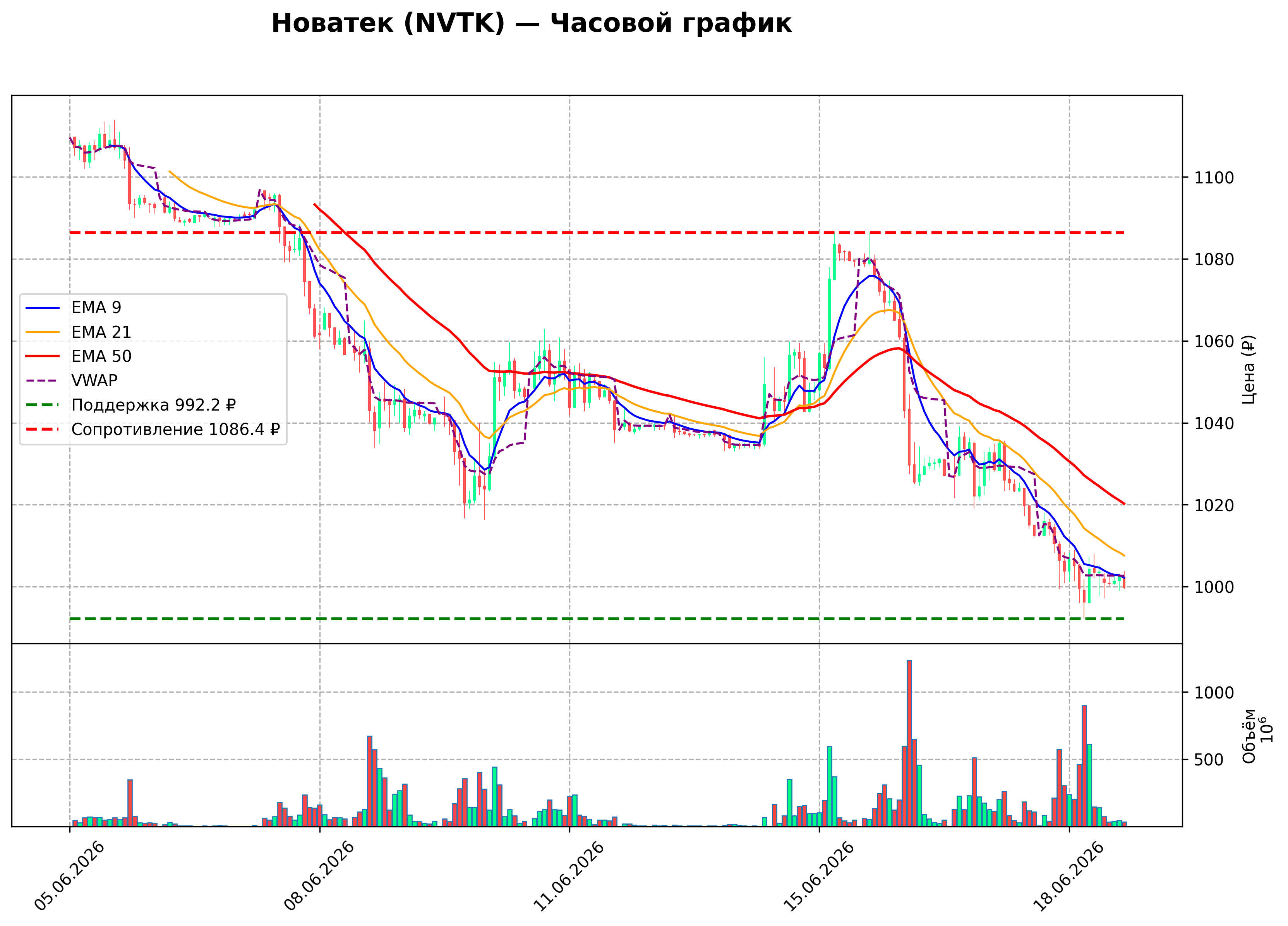Click the "Поддержка 992.2 ₽" legend label
Image resolution: width=1288 pixels, height=926 pixels.
point(153,406)
